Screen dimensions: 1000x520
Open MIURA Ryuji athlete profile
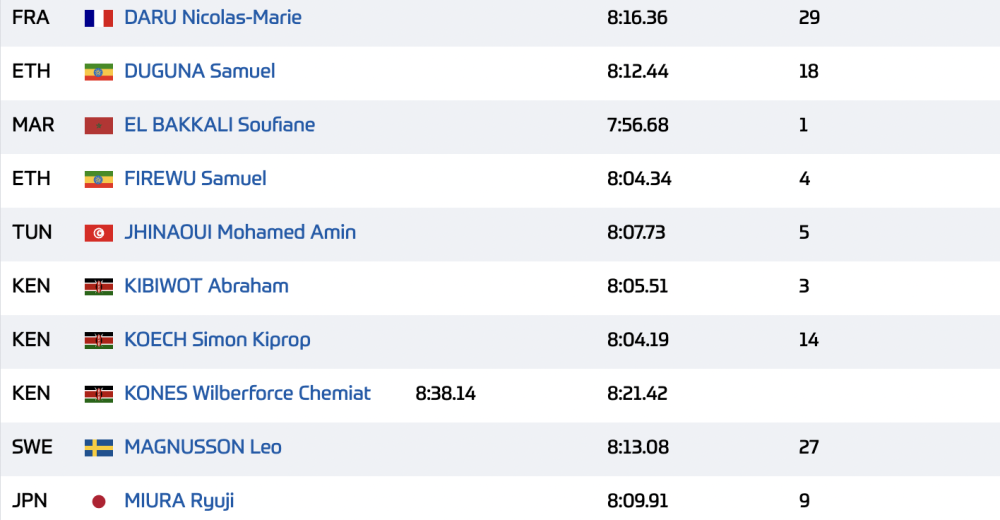click(x=179, y=501)
